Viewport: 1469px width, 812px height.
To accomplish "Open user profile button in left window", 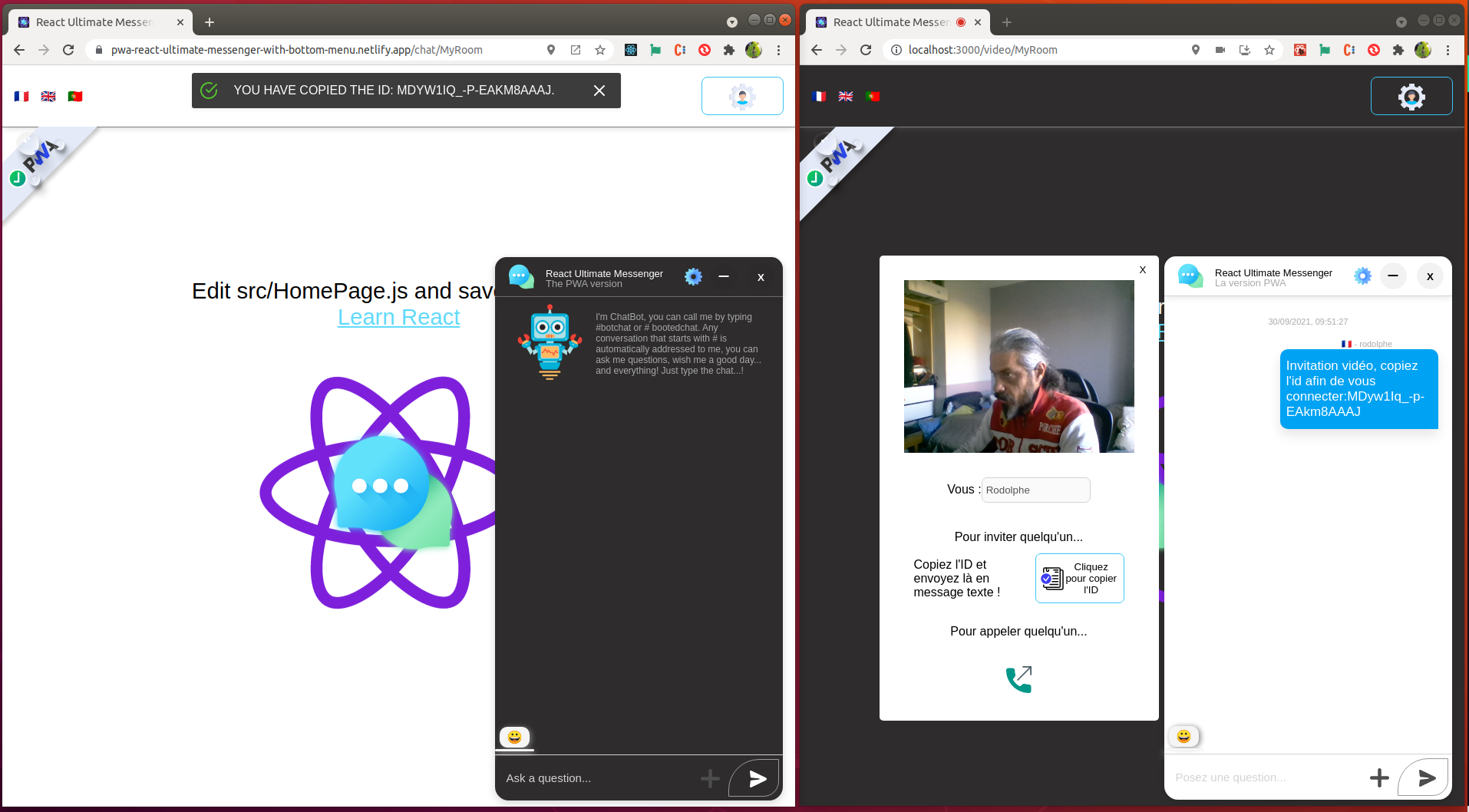I will 742,96.
